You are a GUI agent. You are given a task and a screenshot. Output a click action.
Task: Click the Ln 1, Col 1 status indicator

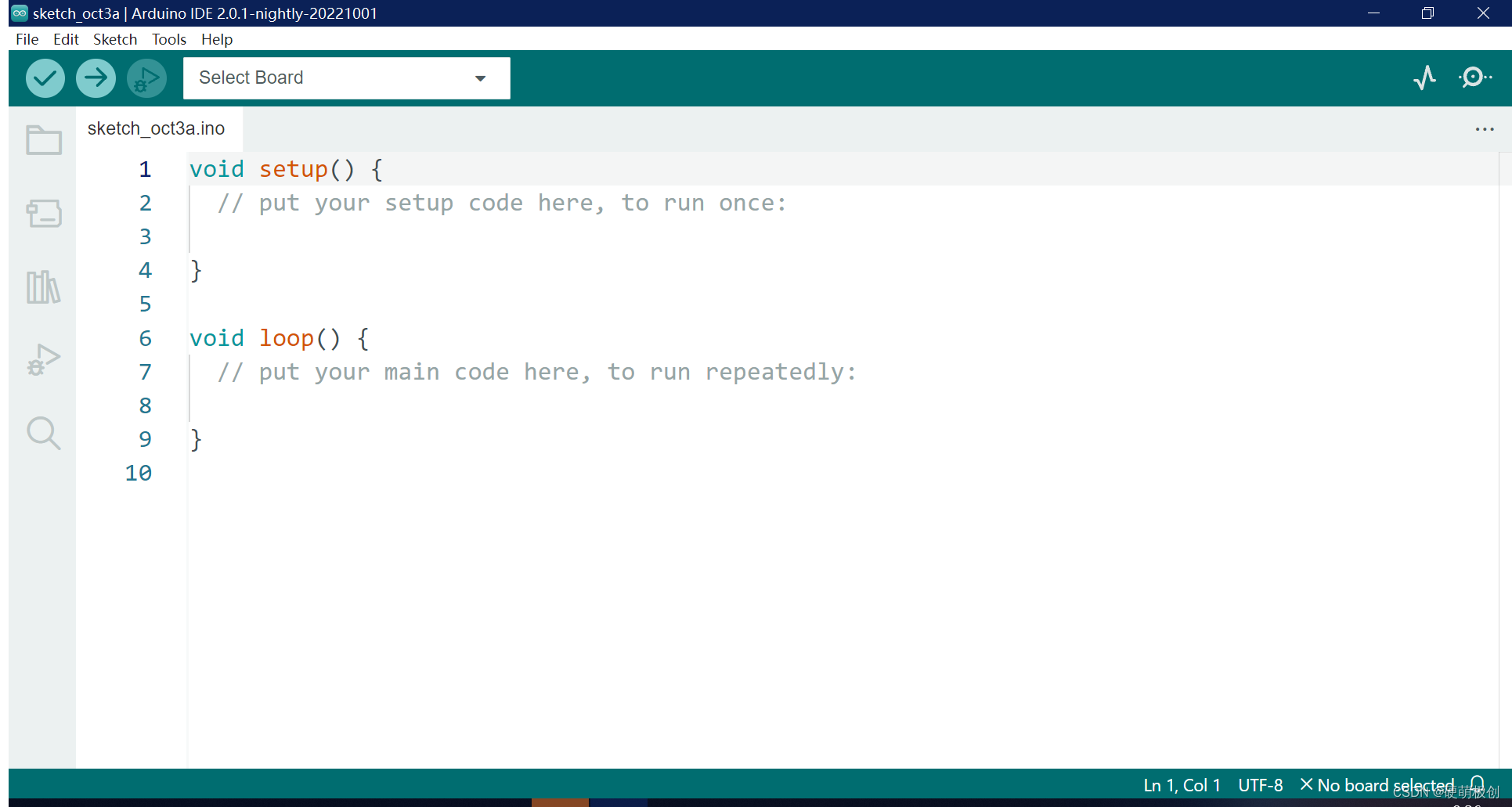1182,785
